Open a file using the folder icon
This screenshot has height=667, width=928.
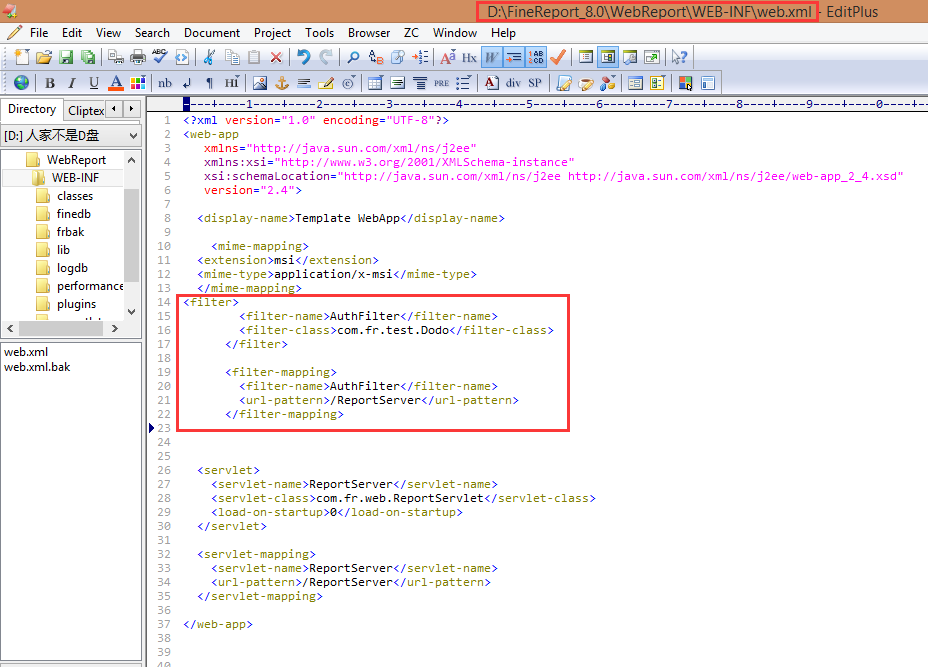[x=44, y=57]
